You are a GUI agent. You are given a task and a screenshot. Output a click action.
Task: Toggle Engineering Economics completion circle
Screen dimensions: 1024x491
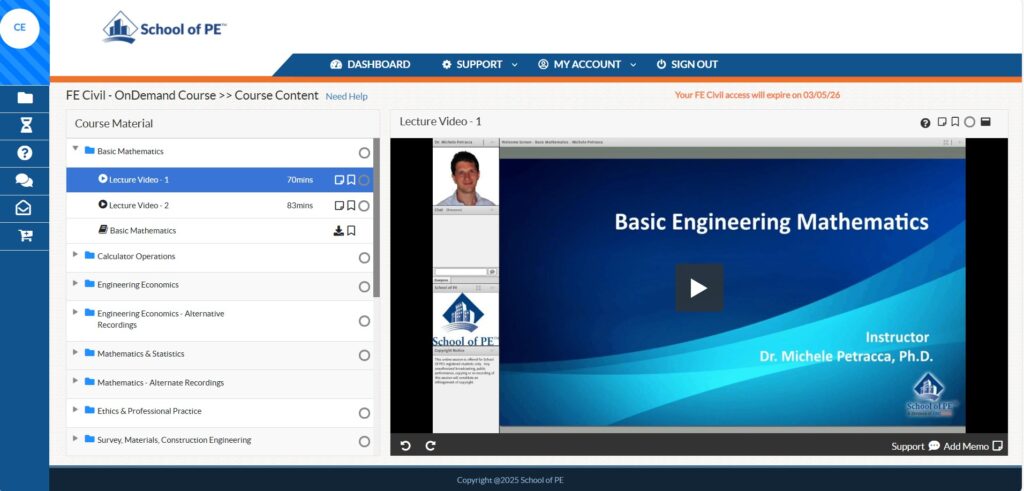tap(364, 287)
